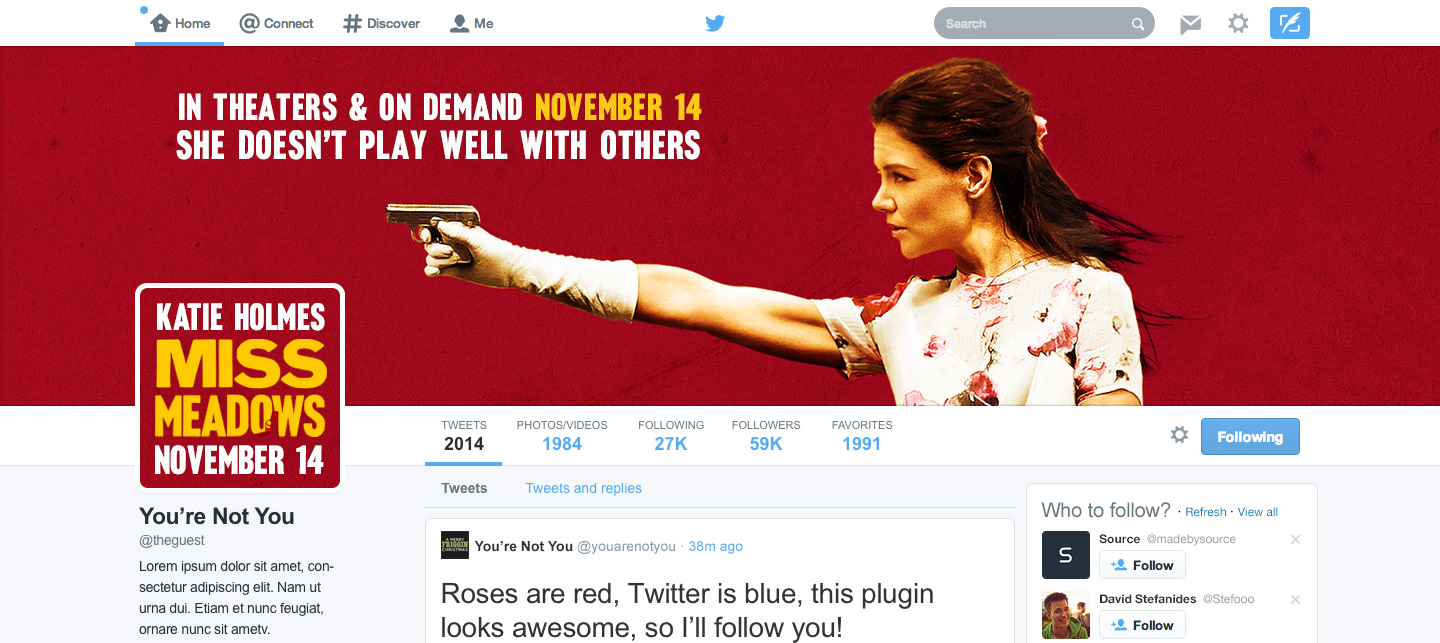Click the search magnifier icon
This screenshot has height=643, width=1440.
click(x=1138, y=24)
